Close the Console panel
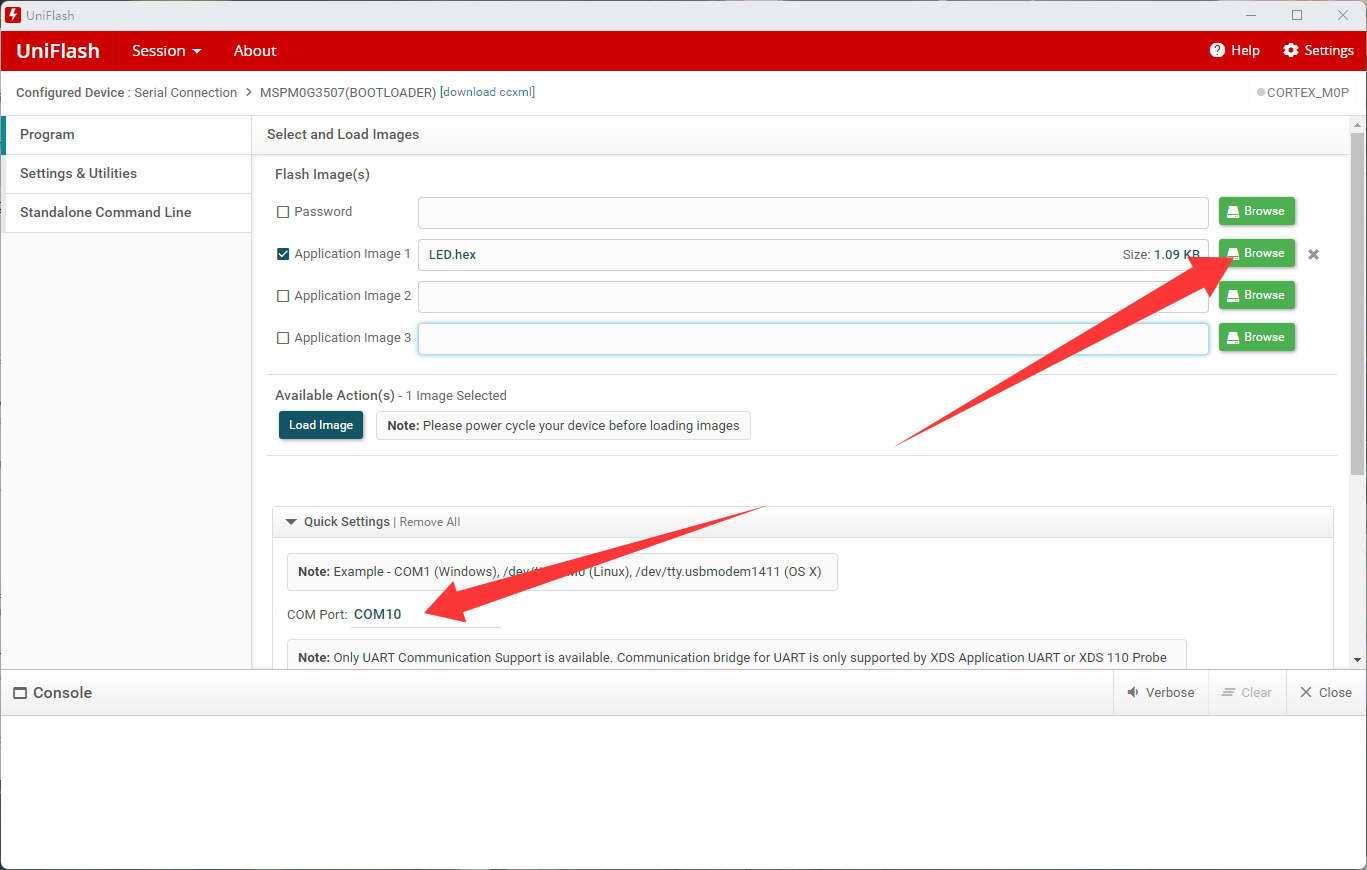Viewport: 1367px width, 870px height. coord(1325,692)
